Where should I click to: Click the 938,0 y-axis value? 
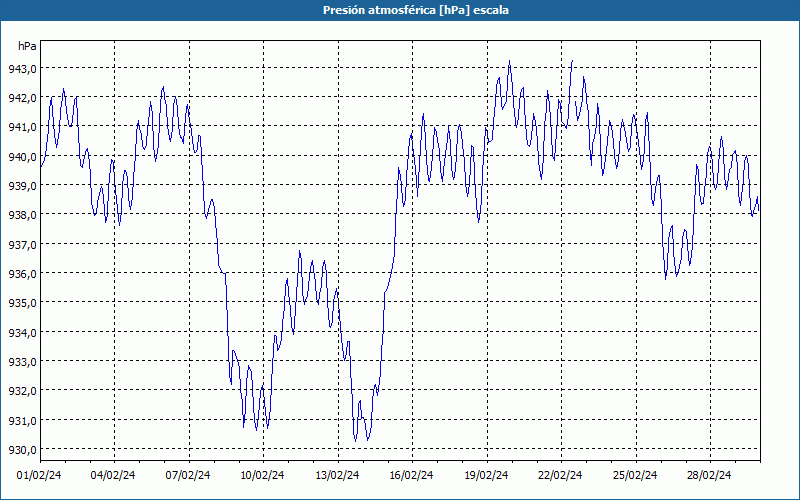click(22, 215)
